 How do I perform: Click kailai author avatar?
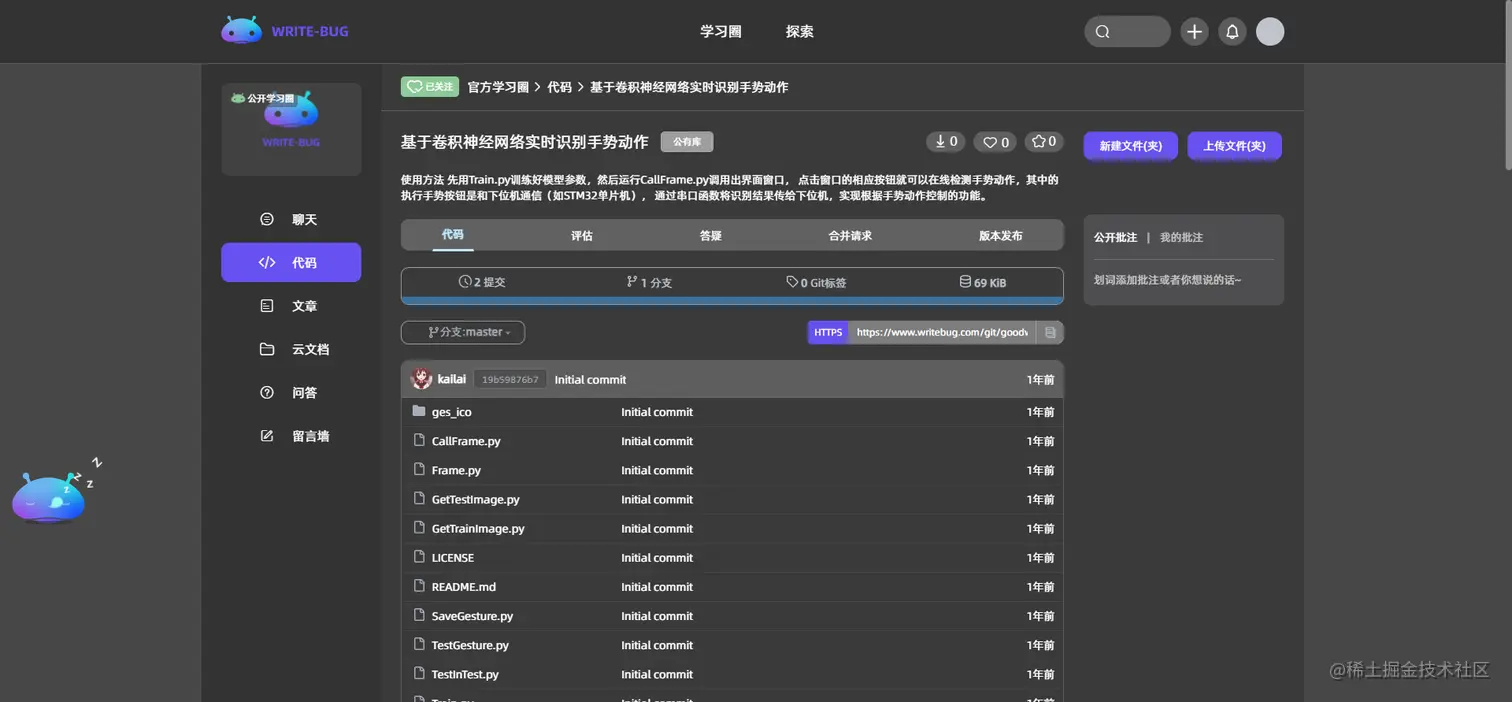[x=422, y=379]
